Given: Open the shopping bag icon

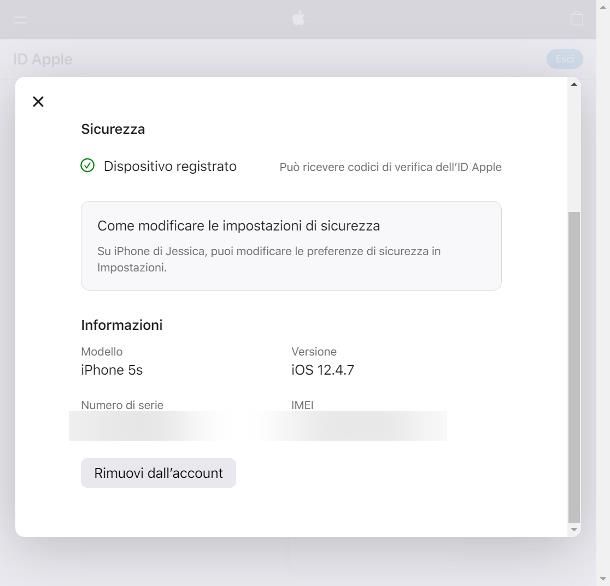Looking at the screenshot, I should pyautogui.click(x=577, y=19).
